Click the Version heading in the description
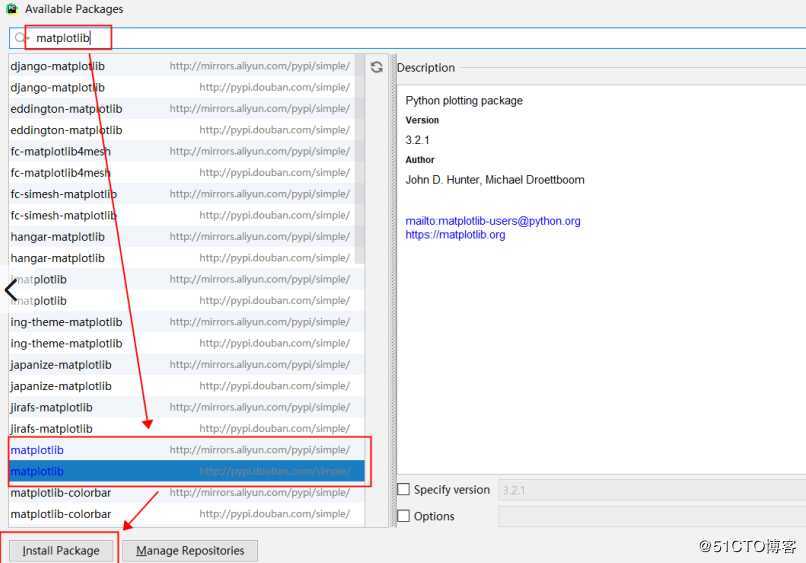This screenshot has height=563, width=806. 422,120
